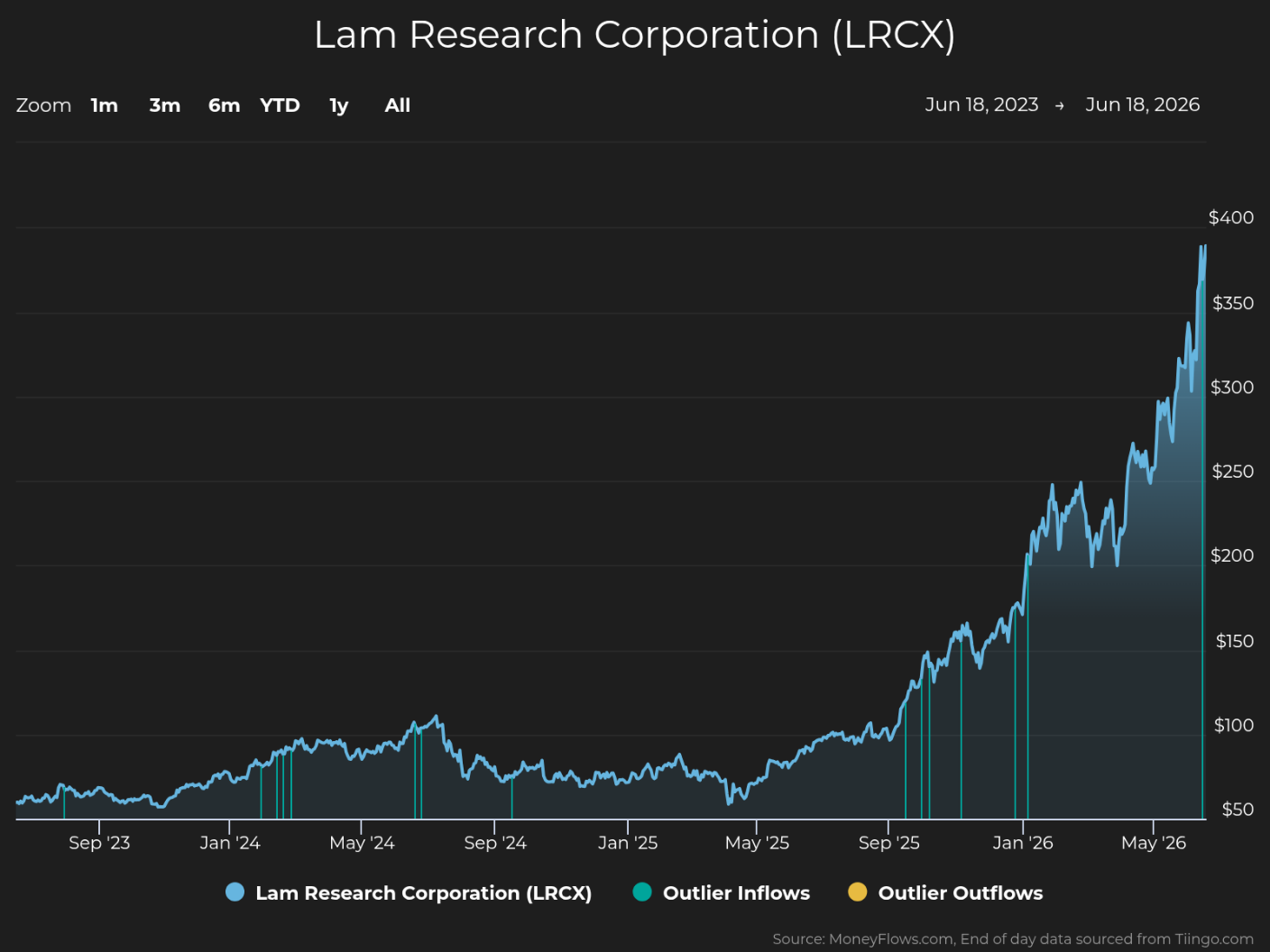Click the $250 price axis label

[1233, 471]
